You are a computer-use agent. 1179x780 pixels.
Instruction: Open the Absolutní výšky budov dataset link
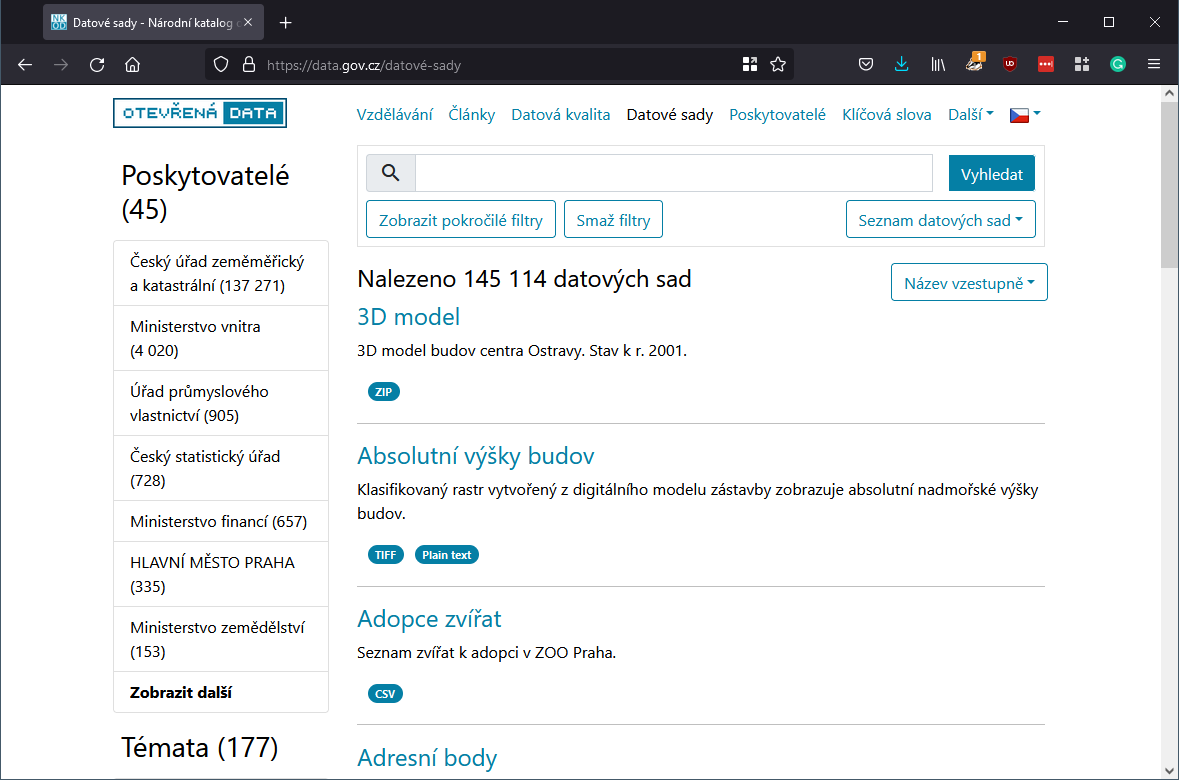(476, 455)
